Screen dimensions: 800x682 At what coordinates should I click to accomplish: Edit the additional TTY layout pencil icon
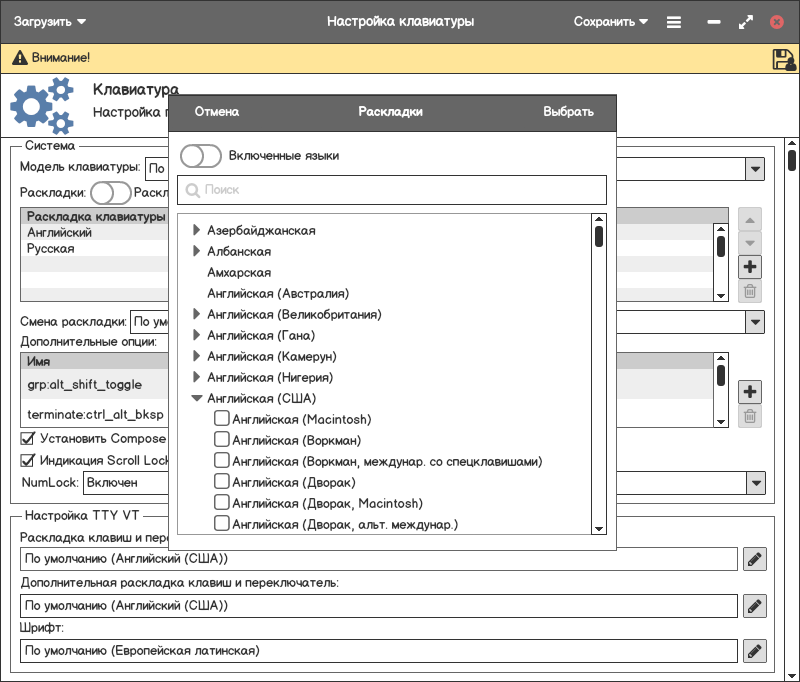pos(755,605)
